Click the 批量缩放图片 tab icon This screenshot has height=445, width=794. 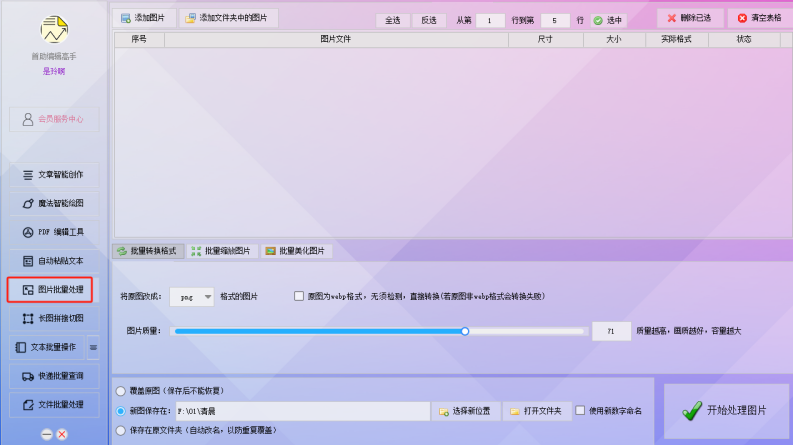[x=196, y=251]
